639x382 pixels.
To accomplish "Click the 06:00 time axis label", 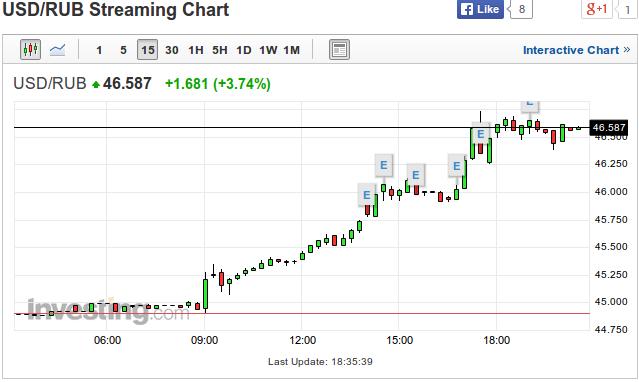I will [x=107, y=340].
